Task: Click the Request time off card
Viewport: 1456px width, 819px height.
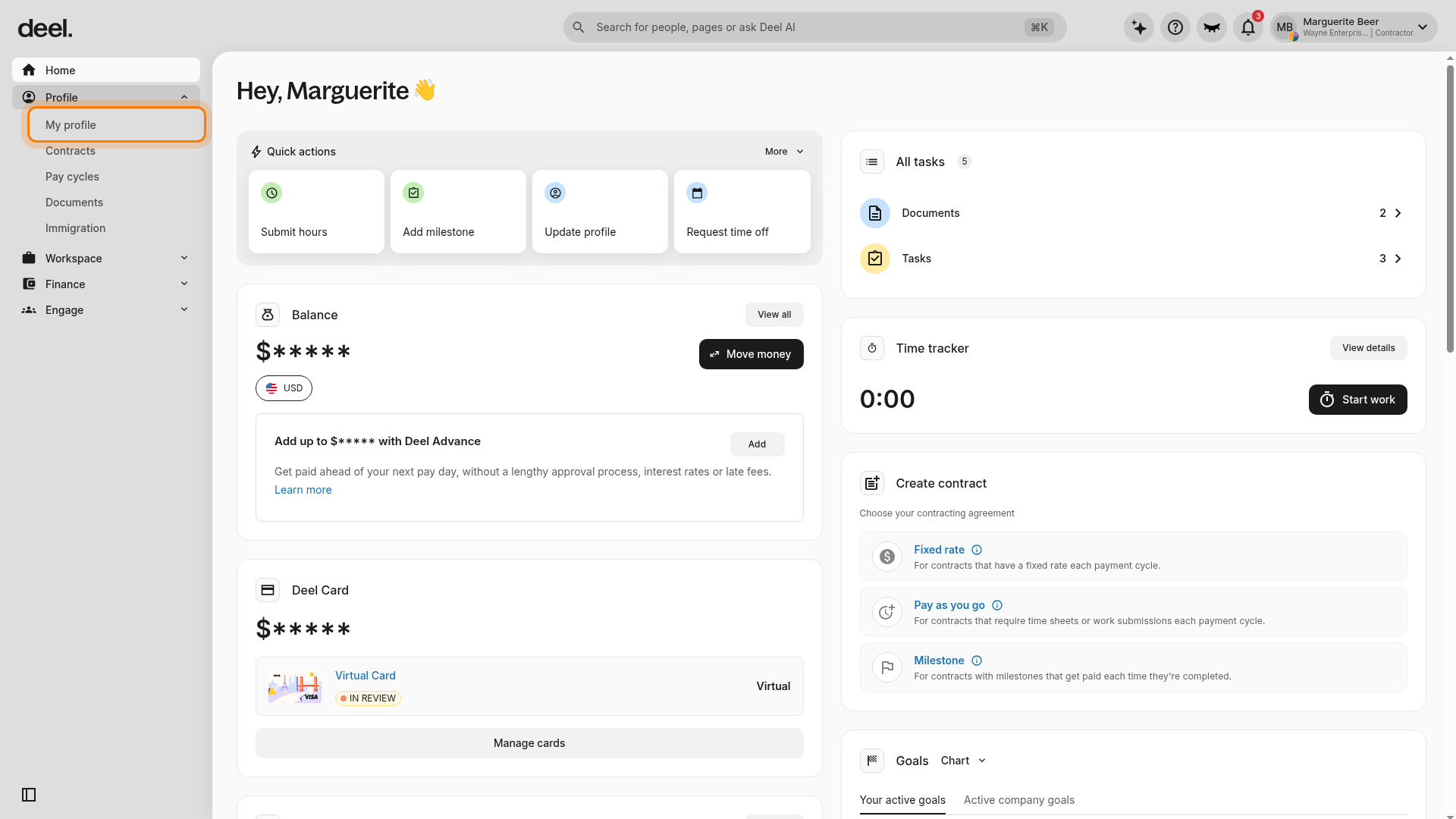Action: pos(742,212)
